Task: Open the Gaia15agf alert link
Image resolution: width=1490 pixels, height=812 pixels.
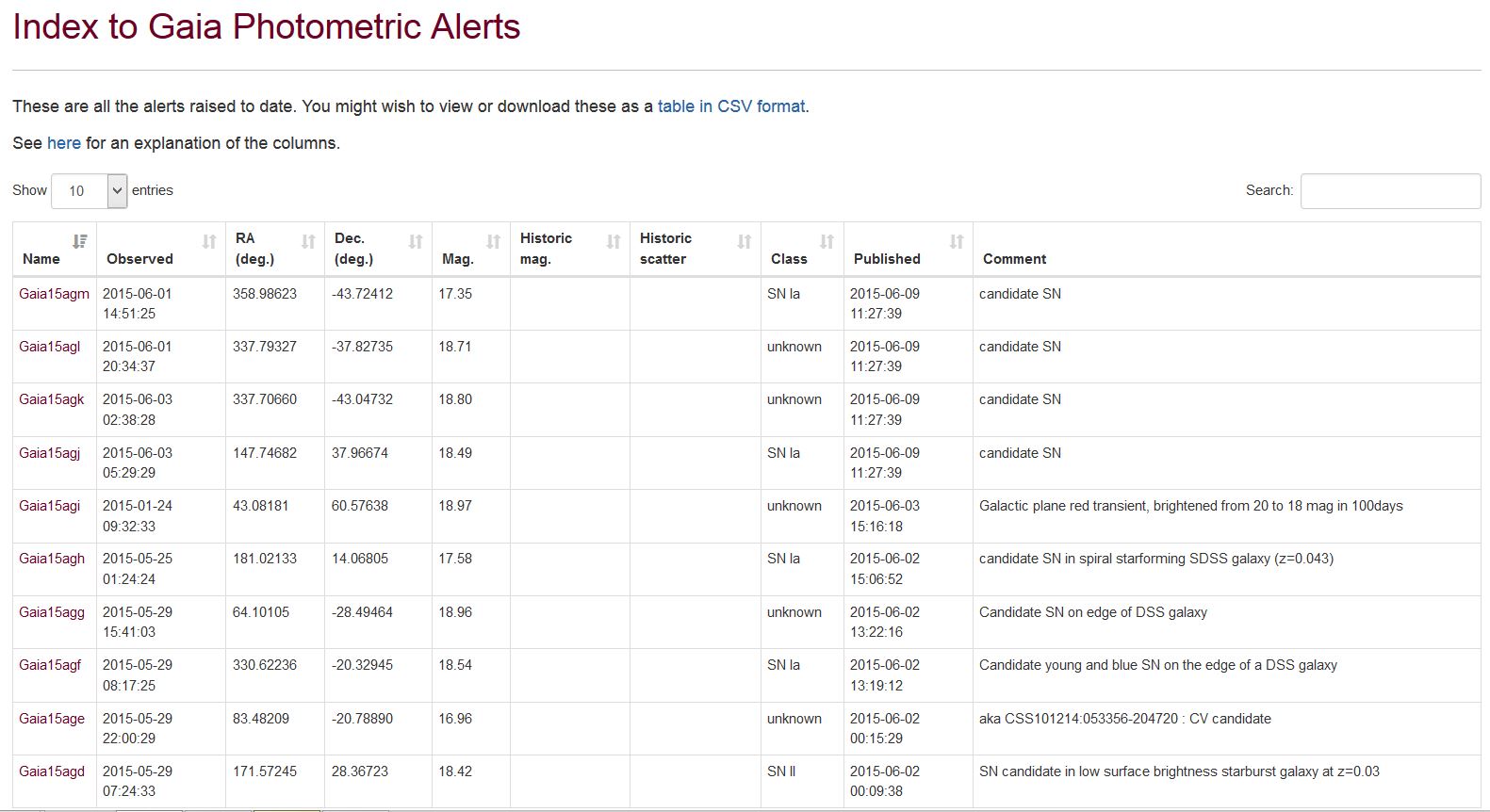Action: 50,665
